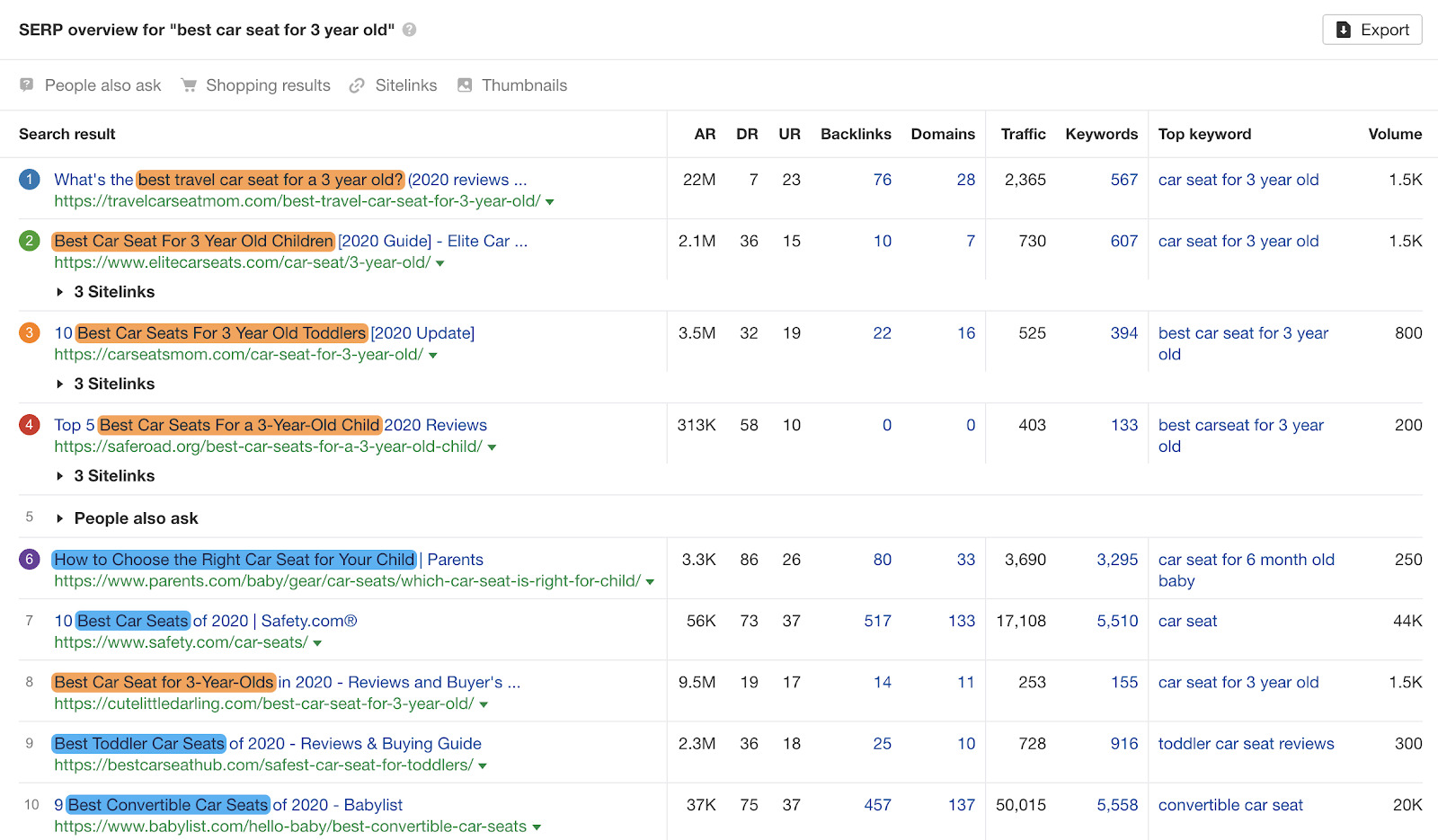Click the help icon beside the SERP overview title
The image size is (1438, 840).
point(411,30)
